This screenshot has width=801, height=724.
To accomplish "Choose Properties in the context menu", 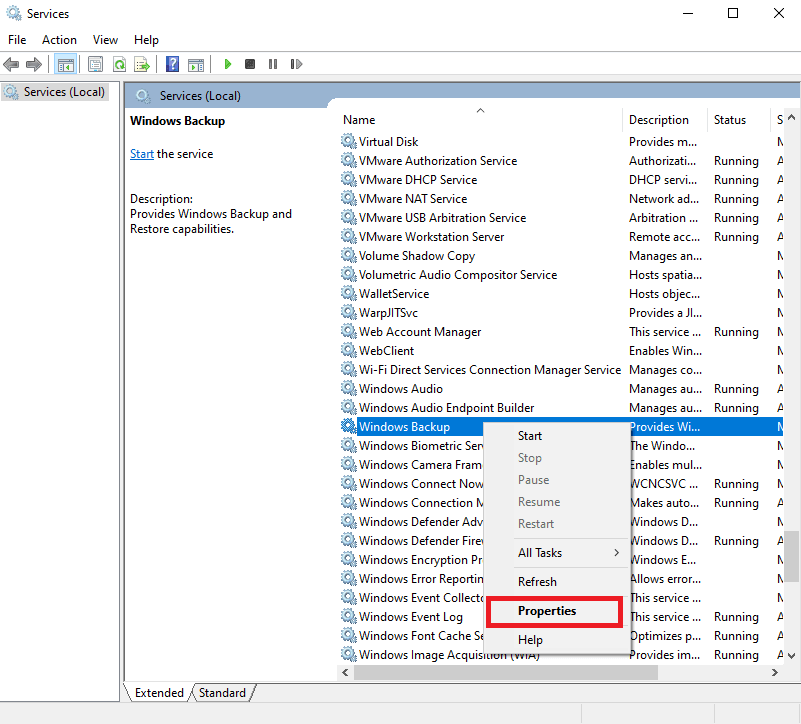I will pyautogui.click(x=547, y=611).
